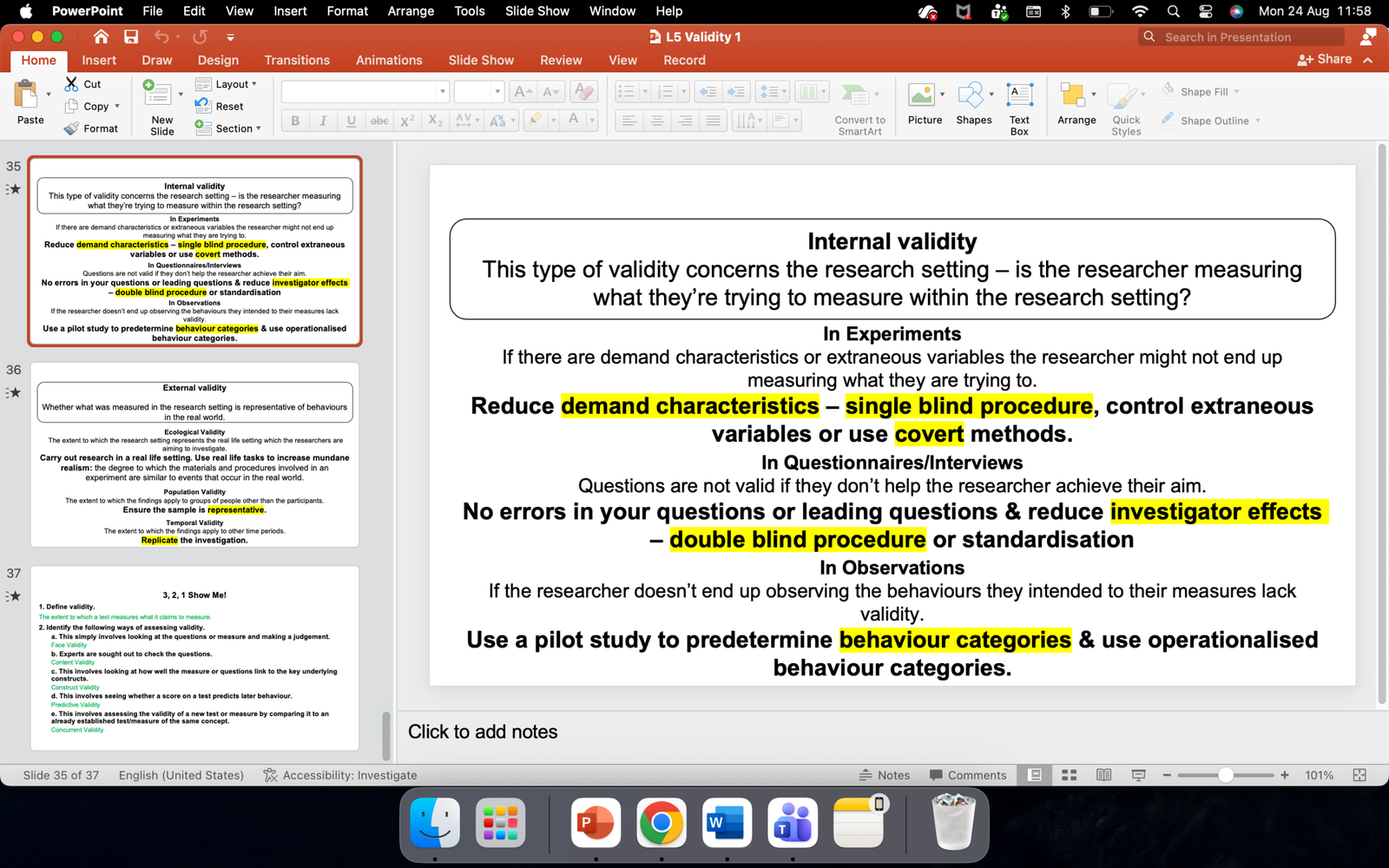The width and height of the screenshot is (1389, 868).
Task: Open the Shapes gallery
Action: click(974, 103)
